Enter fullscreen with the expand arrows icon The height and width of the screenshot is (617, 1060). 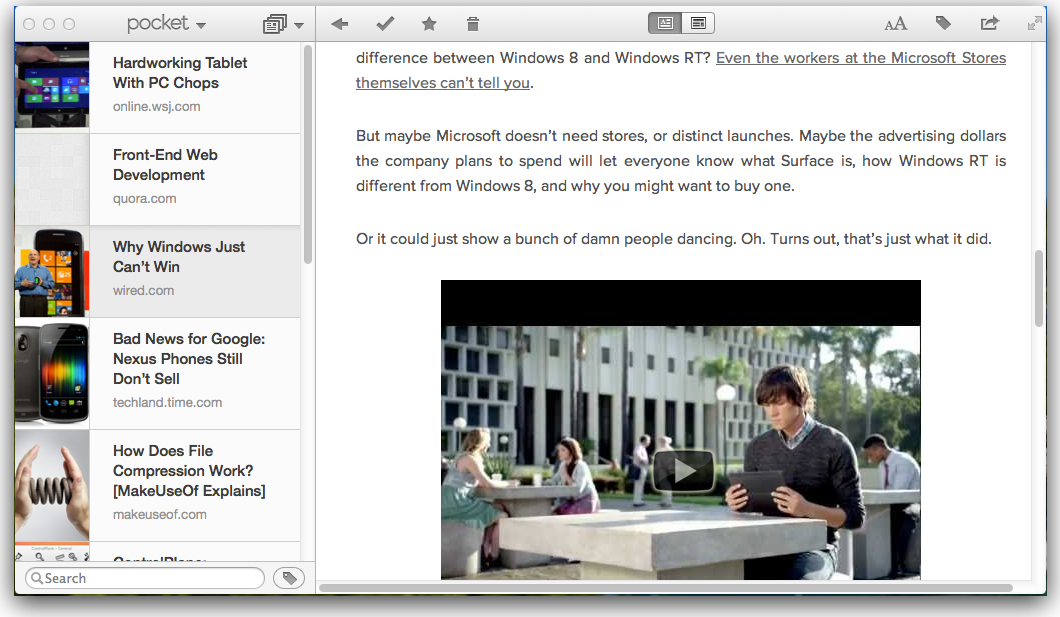point(1034,24)
